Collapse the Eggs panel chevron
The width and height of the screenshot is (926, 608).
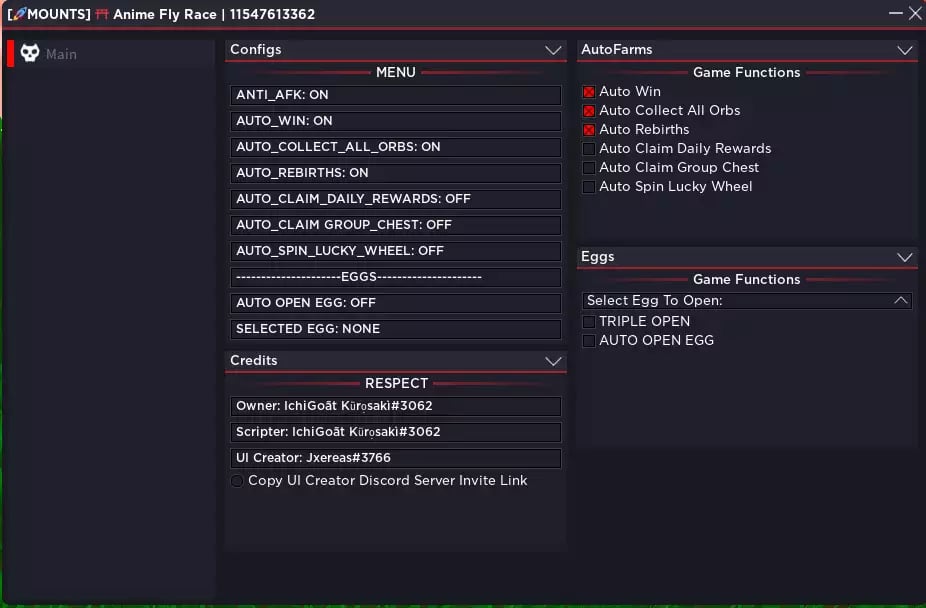point(904,257)
